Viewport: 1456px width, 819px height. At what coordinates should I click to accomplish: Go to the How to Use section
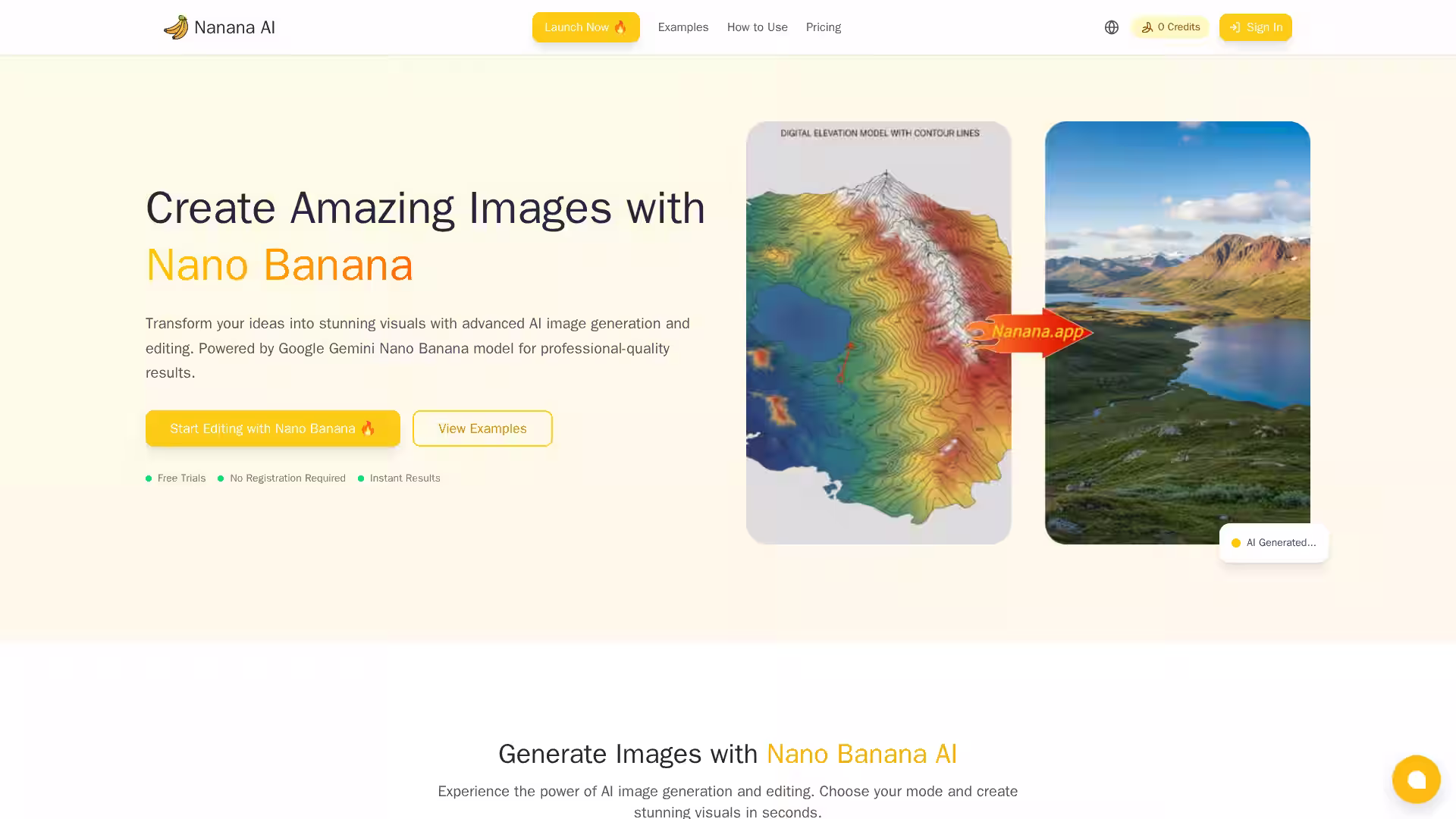click(757, 27)
